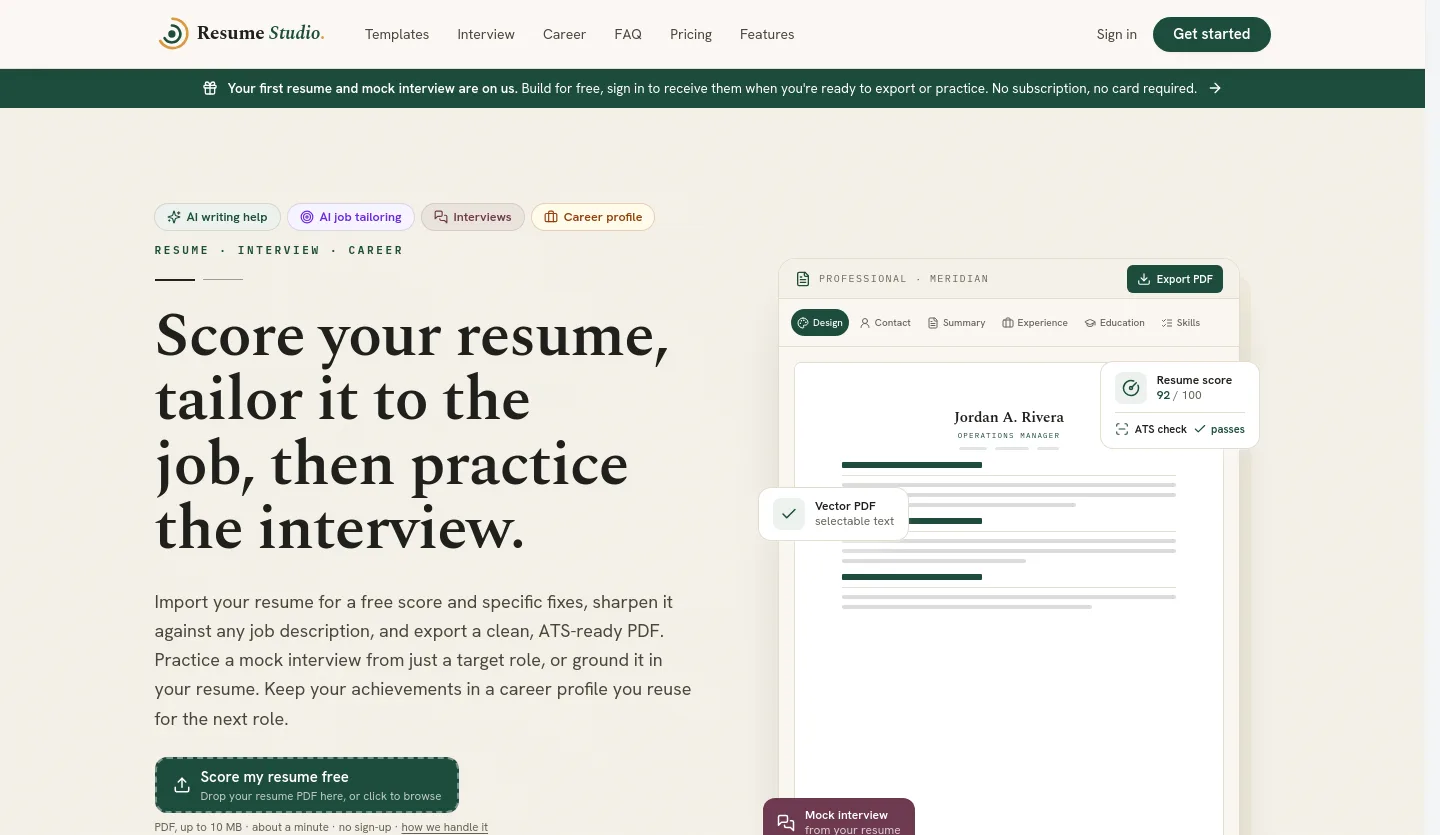
Task: Click the person icon beside Contact
Action: (x=865, y=323)
